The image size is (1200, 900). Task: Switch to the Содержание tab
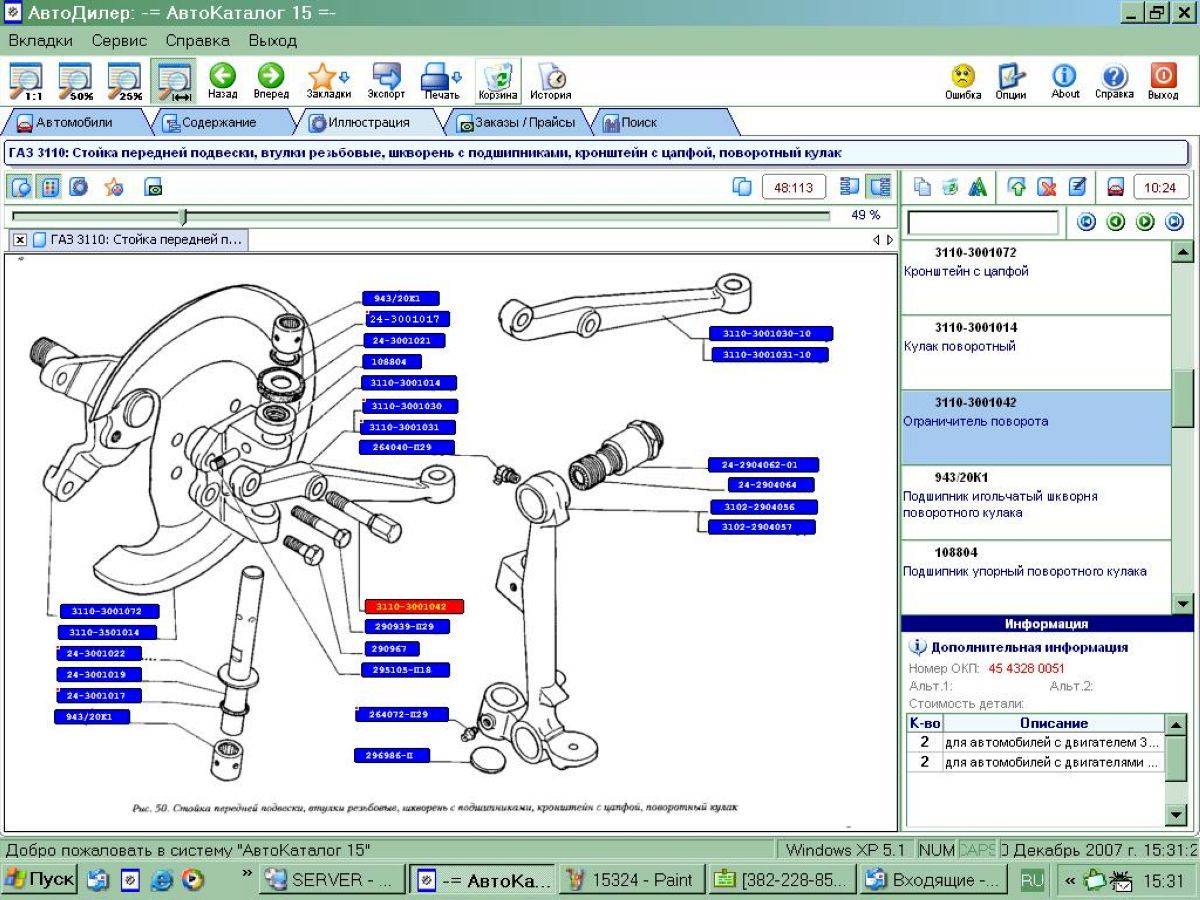218,123
